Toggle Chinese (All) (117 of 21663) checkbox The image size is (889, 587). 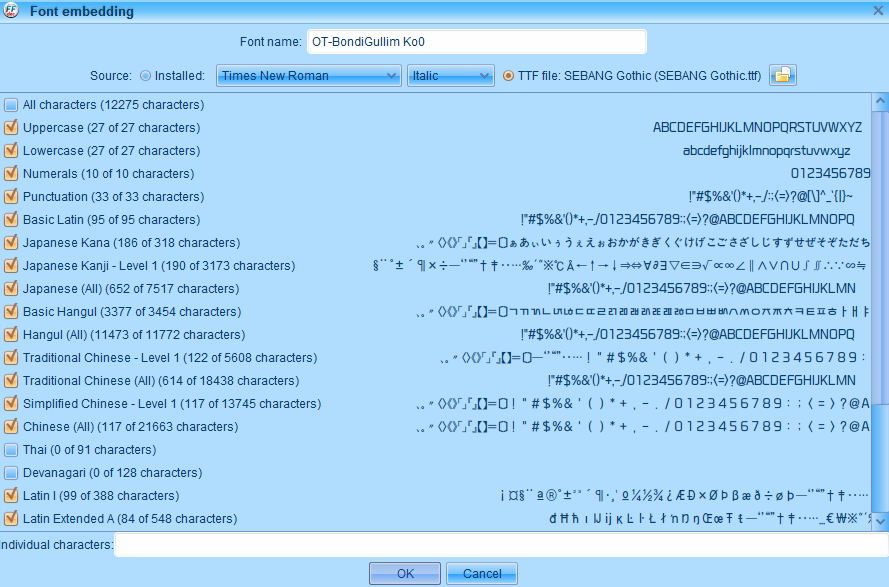[x=11, y=426]
